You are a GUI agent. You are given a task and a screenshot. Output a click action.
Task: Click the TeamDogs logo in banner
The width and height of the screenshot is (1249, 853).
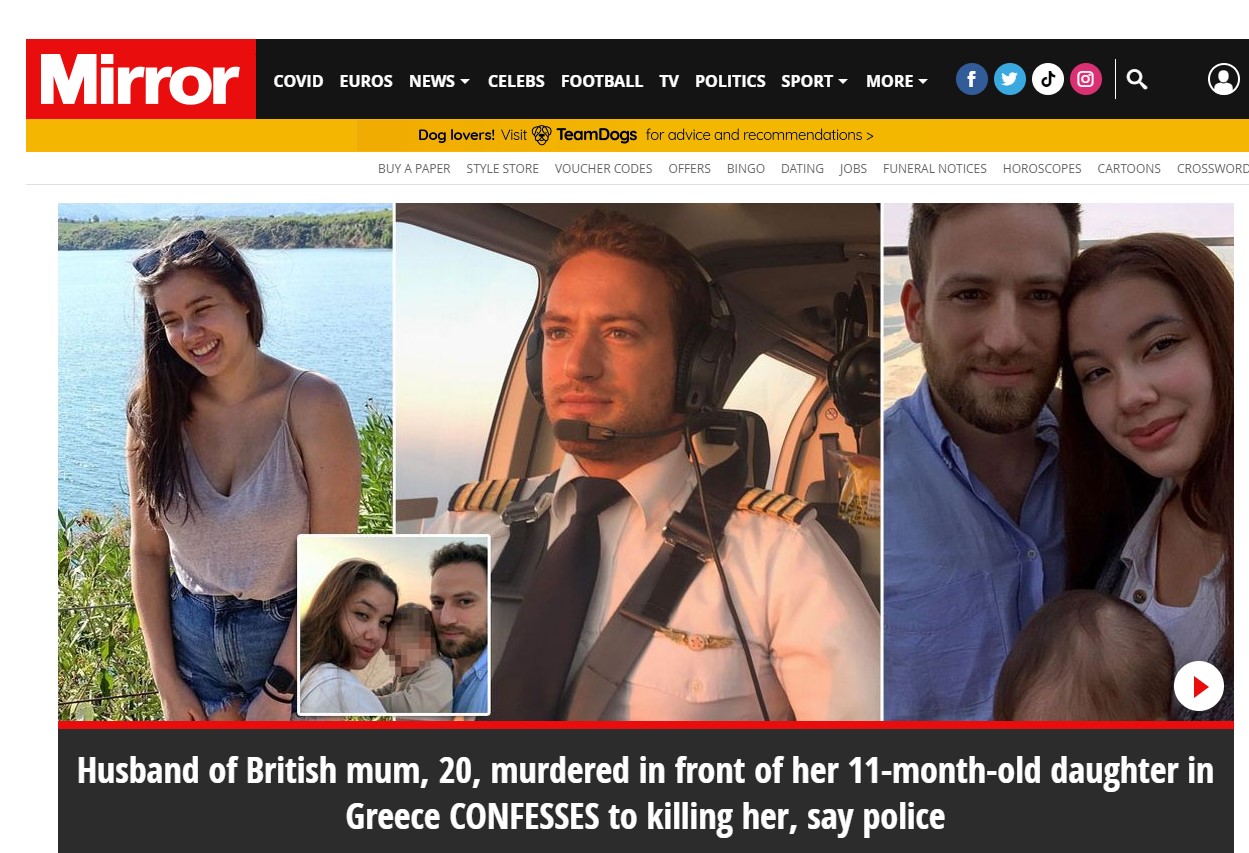pos(584,135)
